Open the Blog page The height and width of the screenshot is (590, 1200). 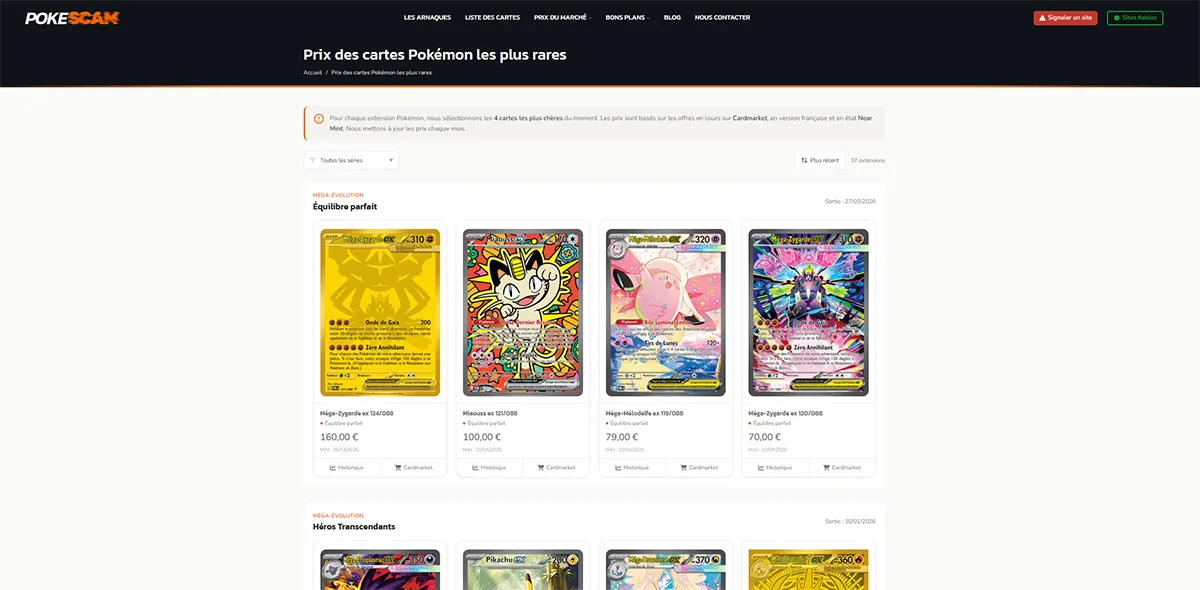coord(672,17)
